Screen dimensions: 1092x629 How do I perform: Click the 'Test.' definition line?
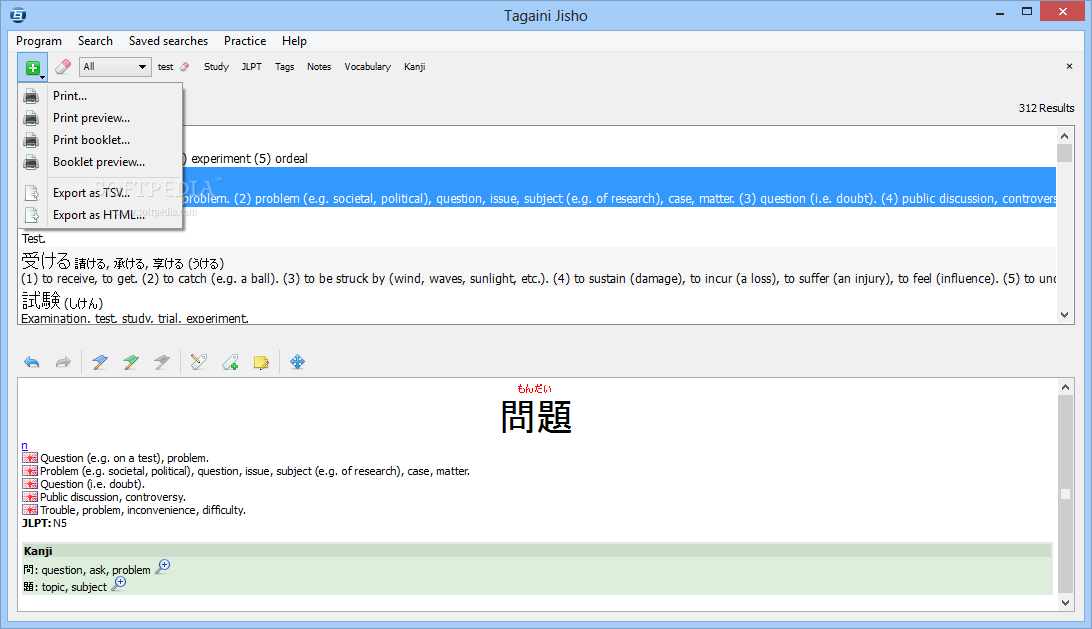click(33, 239)
